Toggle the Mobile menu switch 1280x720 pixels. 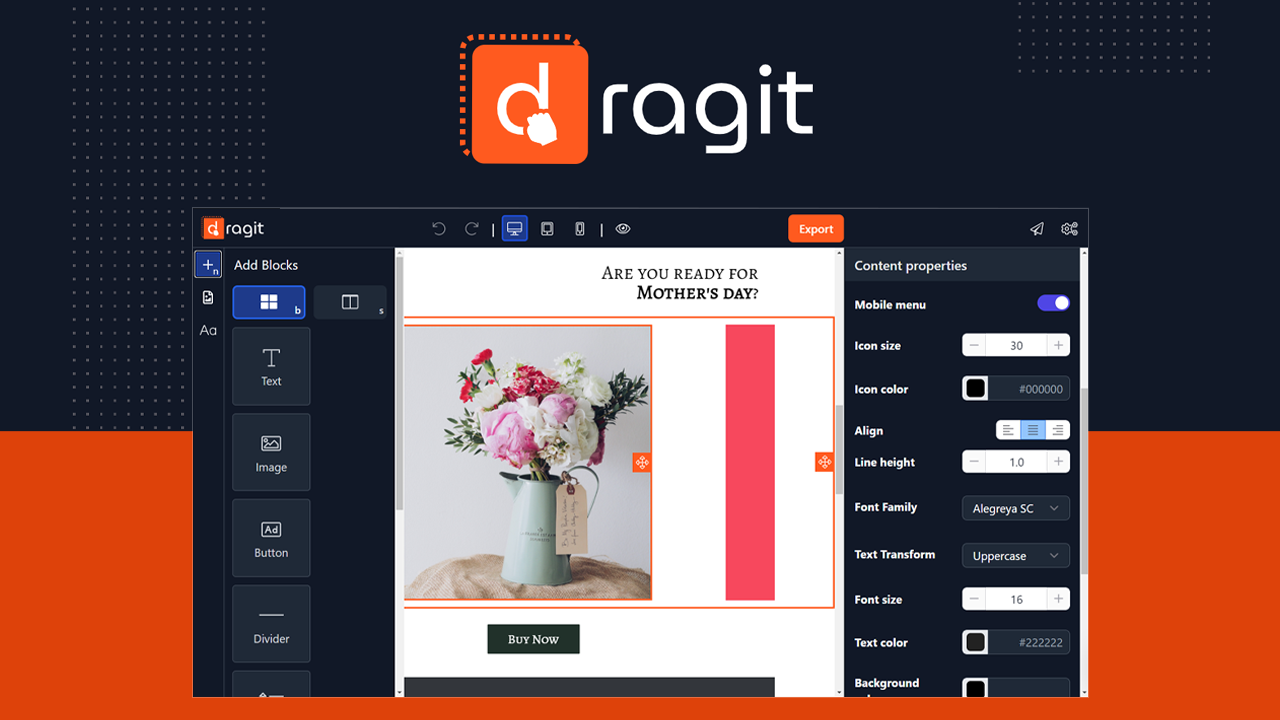click(x=1054, y=303)
